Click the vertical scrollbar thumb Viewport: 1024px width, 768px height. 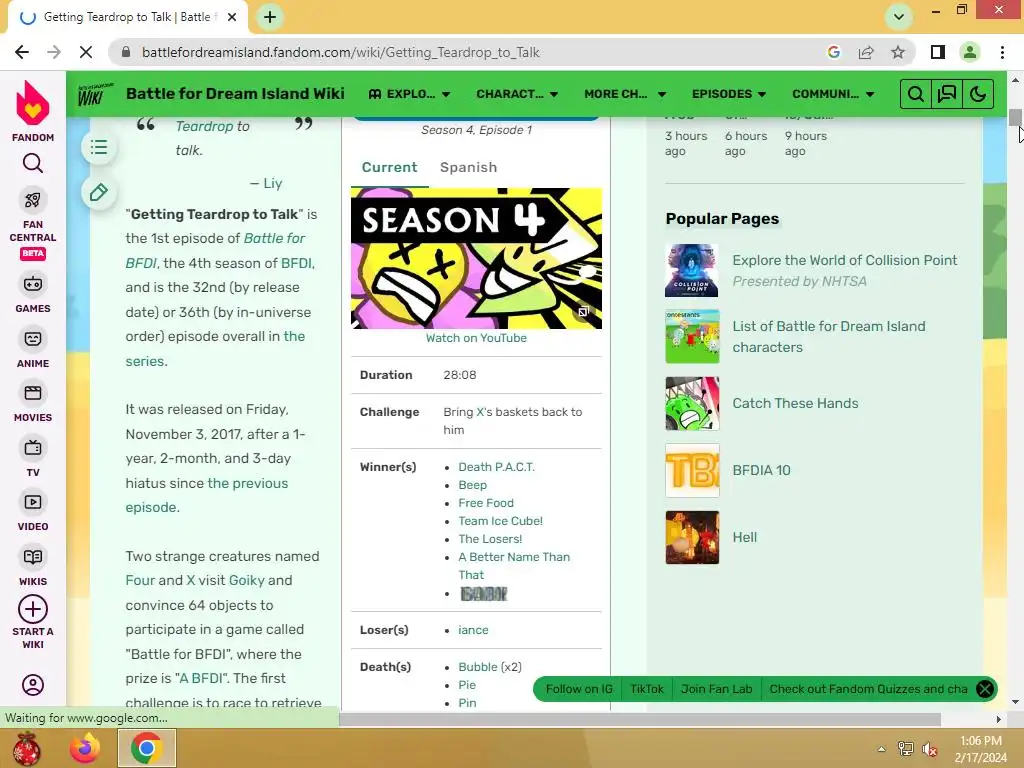click(1015, 118)
